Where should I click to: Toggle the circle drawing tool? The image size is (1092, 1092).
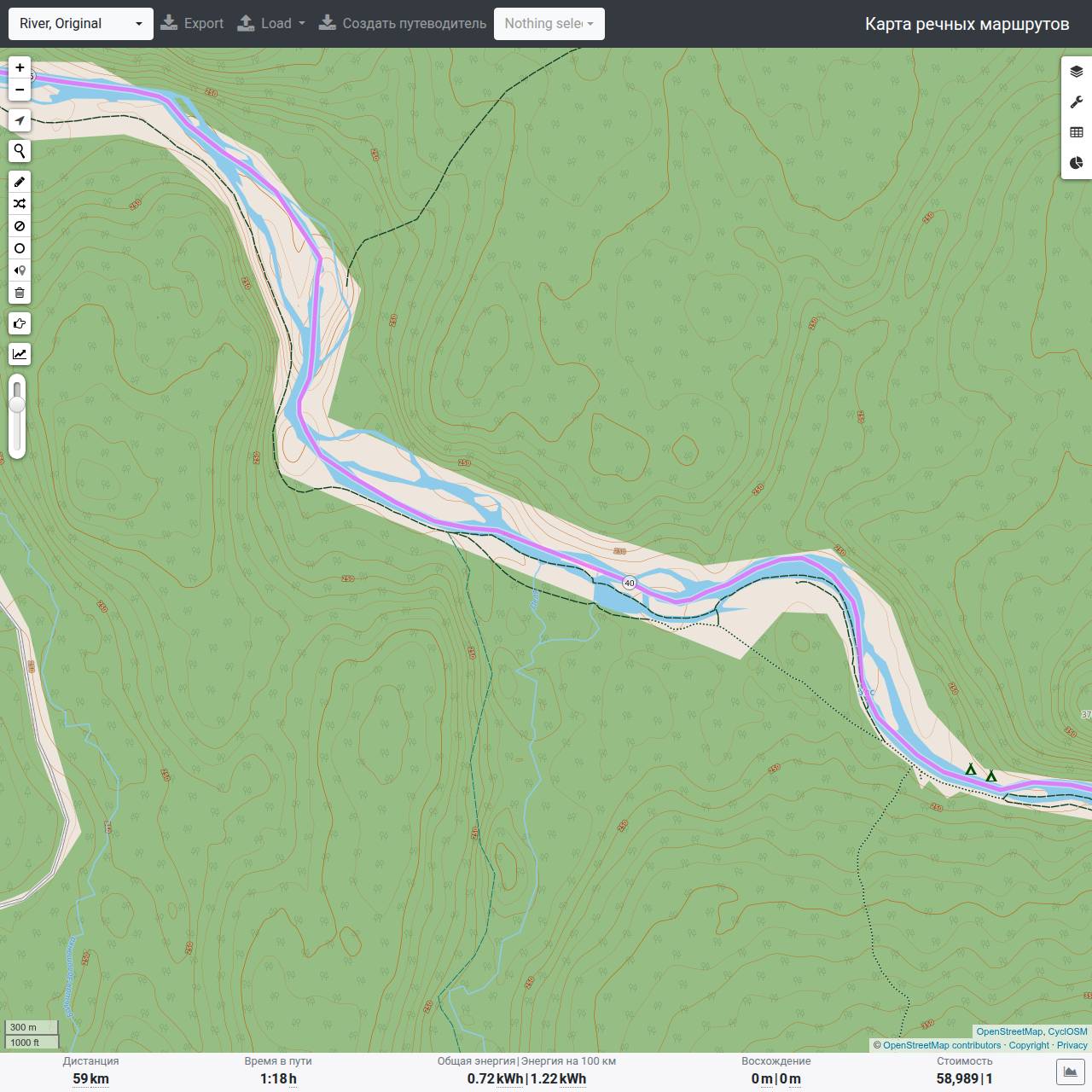click(x=20, y=248)
